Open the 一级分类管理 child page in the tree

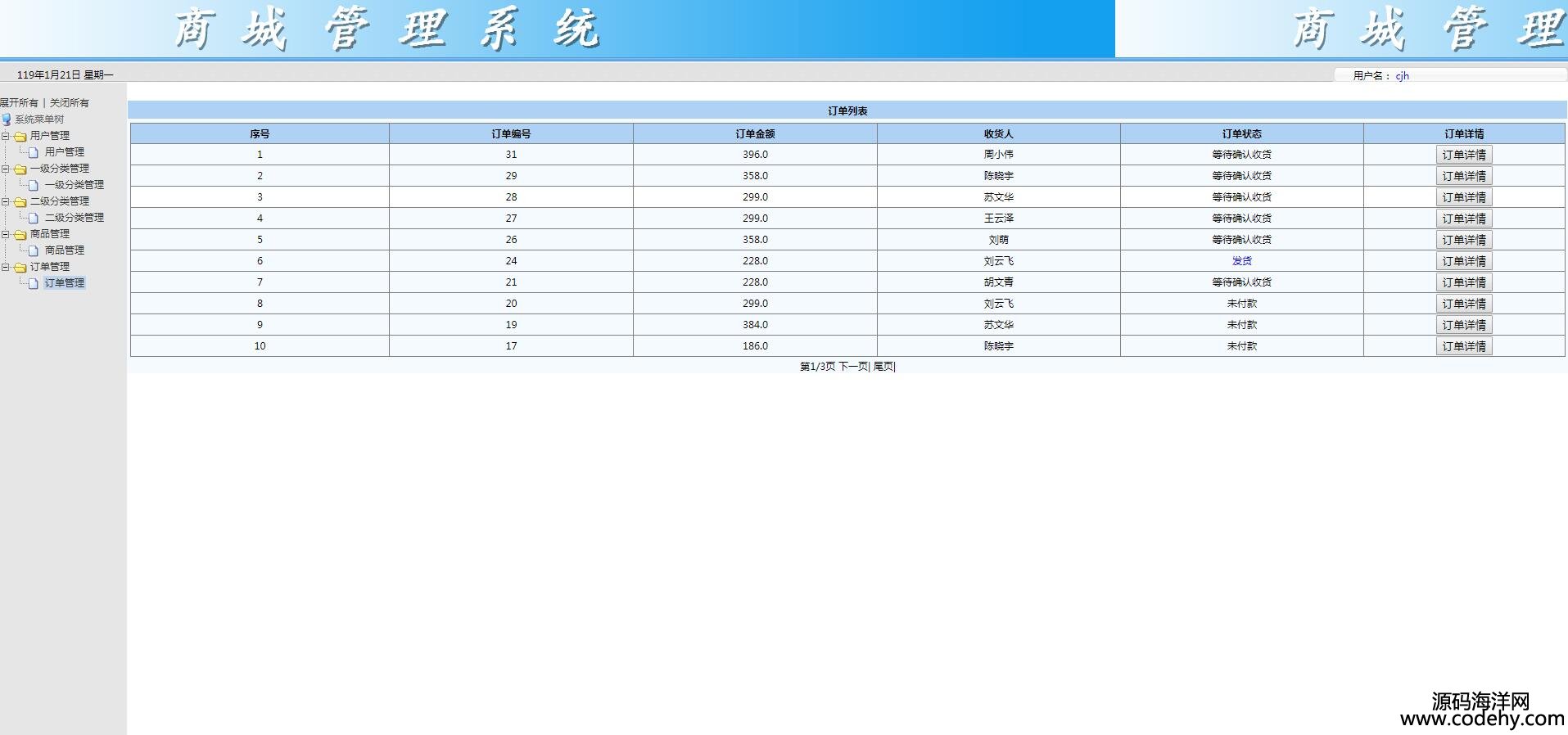(x=74, y=185)
